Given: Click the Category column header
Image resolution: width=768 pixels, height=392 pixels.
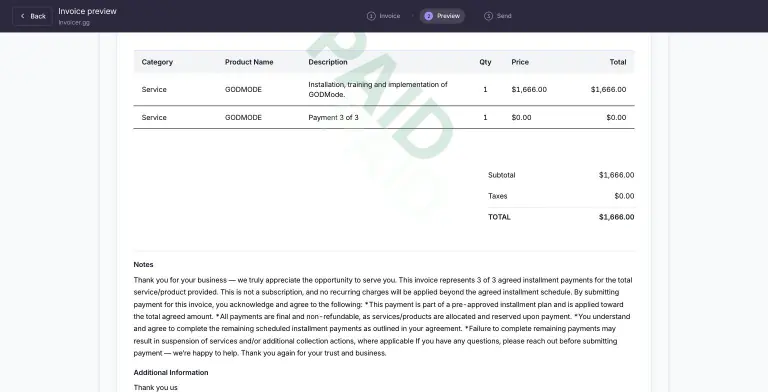Looking at the screenshot, I should point(157,62).
